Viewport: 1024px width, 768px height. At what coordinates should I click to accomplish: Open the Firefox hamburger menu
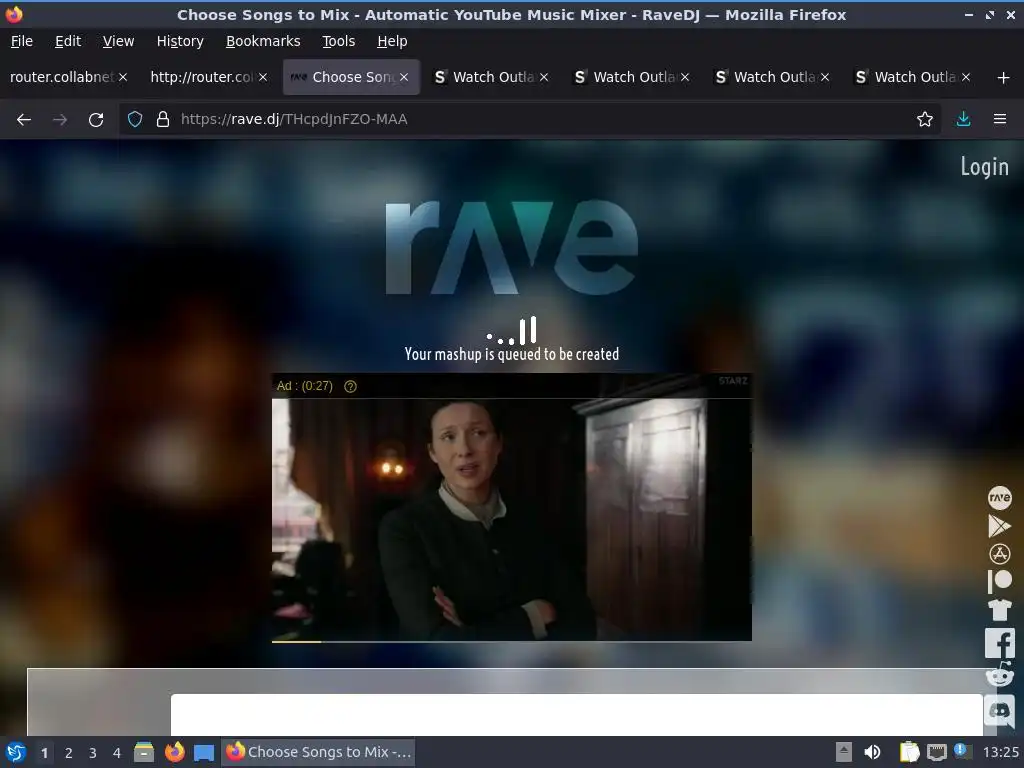tap(1000, 120)
